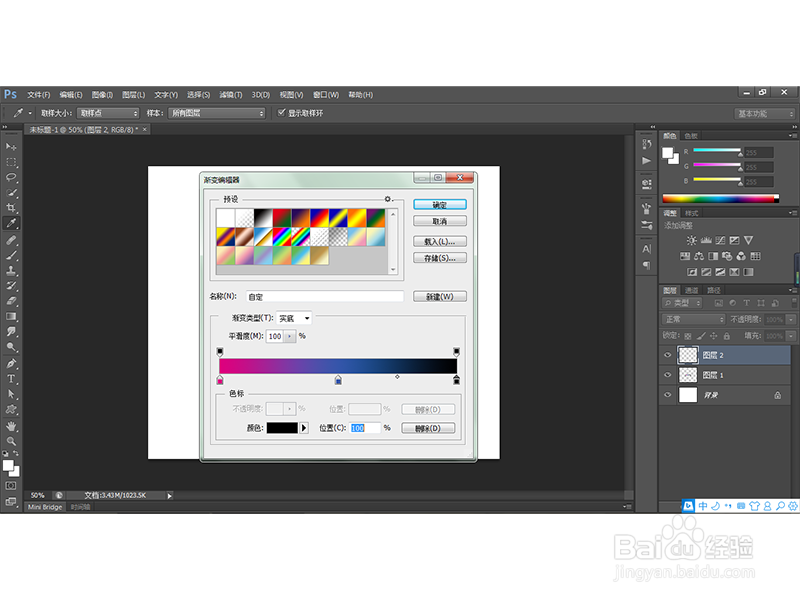This screenshot has height=600, width=800.
Task: Select the Path Selection tool
Action: coord(11,394)
